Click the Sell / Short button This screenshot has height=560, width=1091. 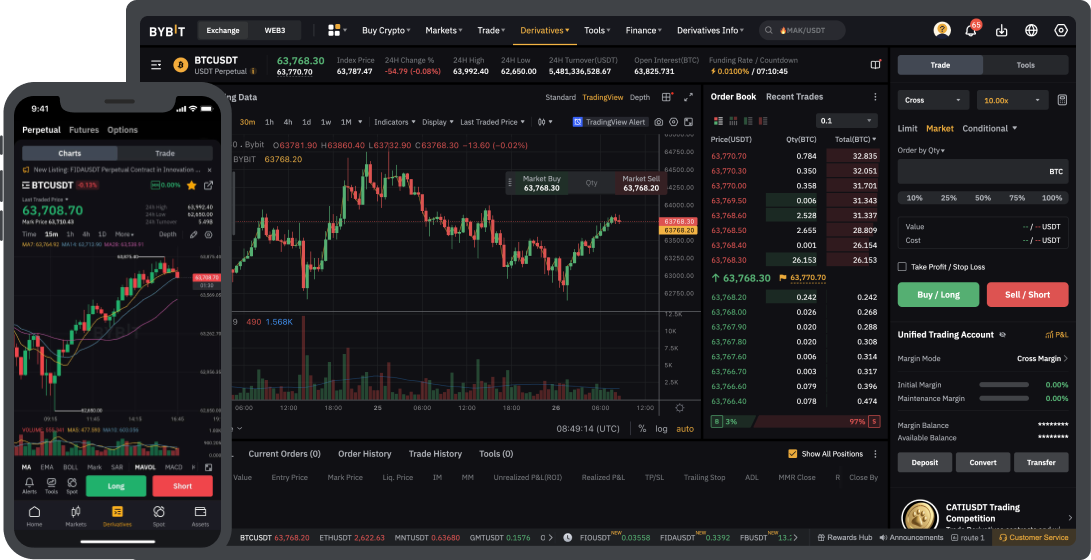(1028, 294)
